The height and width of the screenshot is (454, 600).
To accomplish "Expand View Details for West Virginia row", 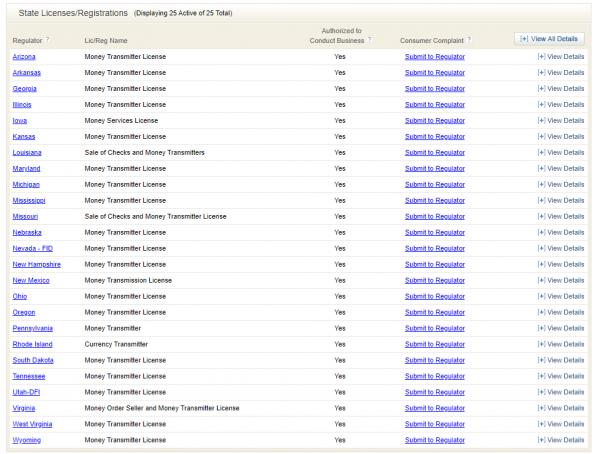I will pos(561,424).
